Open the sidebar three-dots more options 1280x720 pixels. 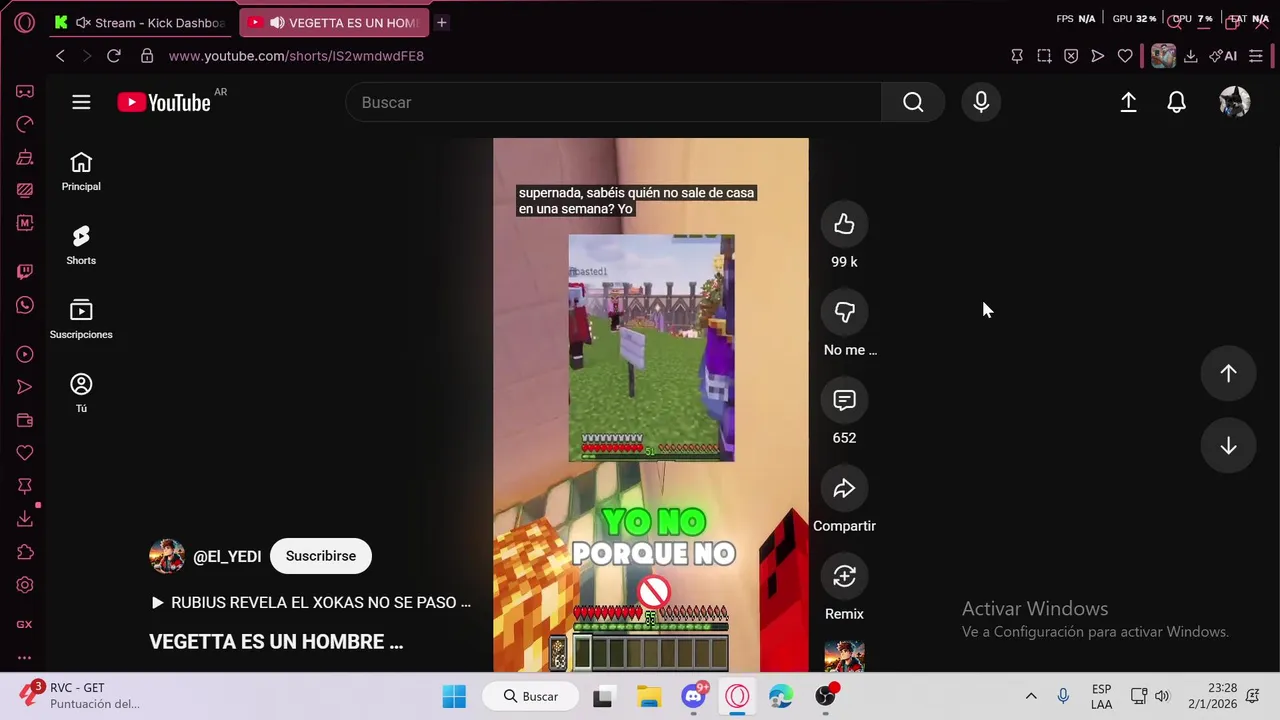tap(25, 658)
